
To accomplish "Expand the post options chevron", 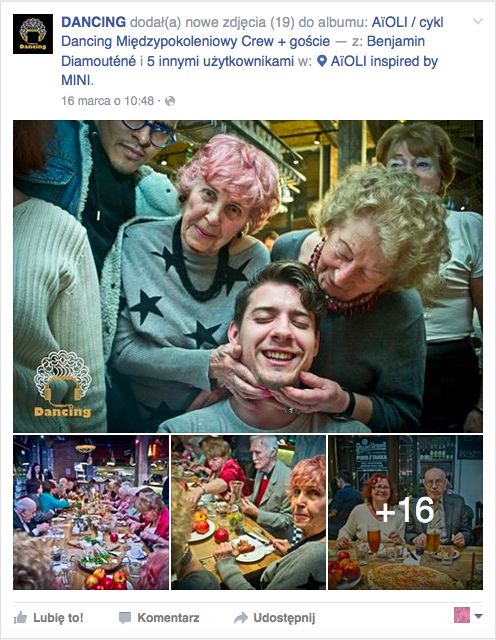I will pos(478,22).
